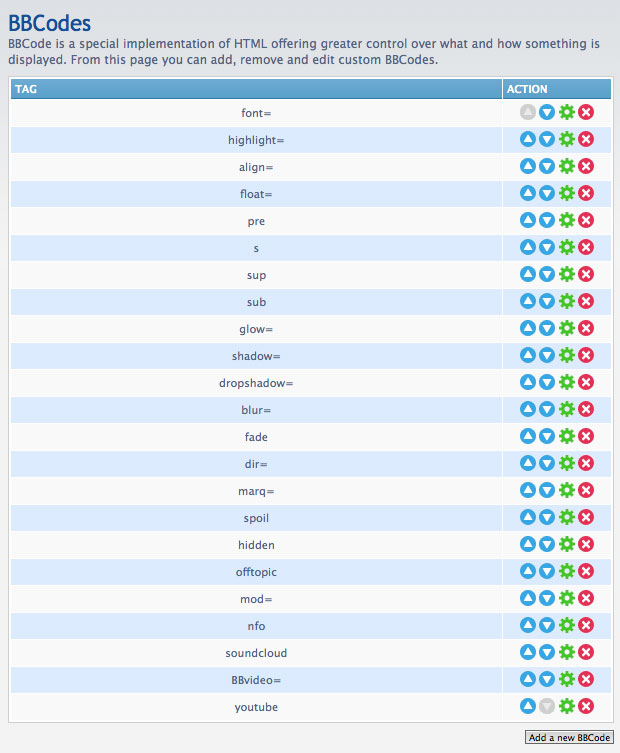Select the dropshadow= tag name

point(256,383)
